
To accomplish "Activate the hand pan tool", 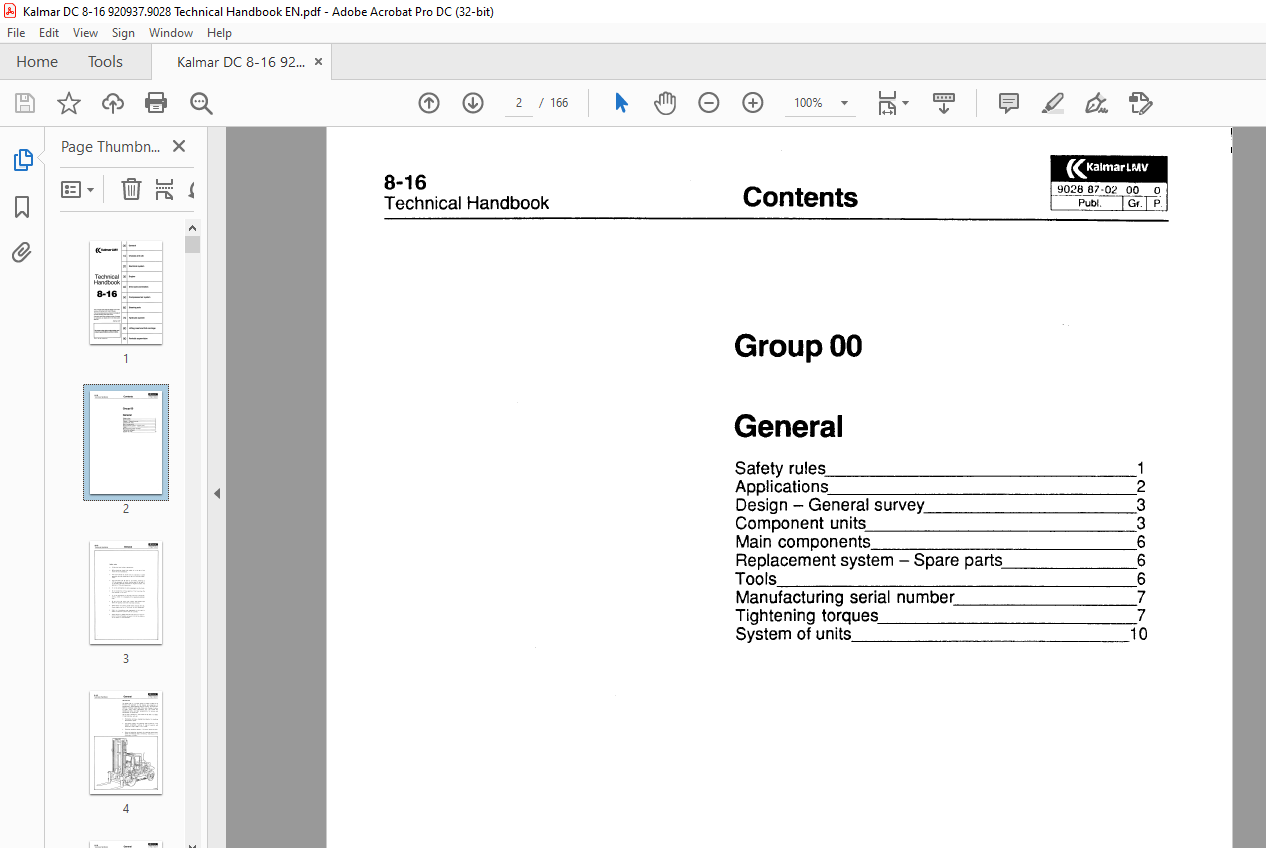I will click(665, 103).
